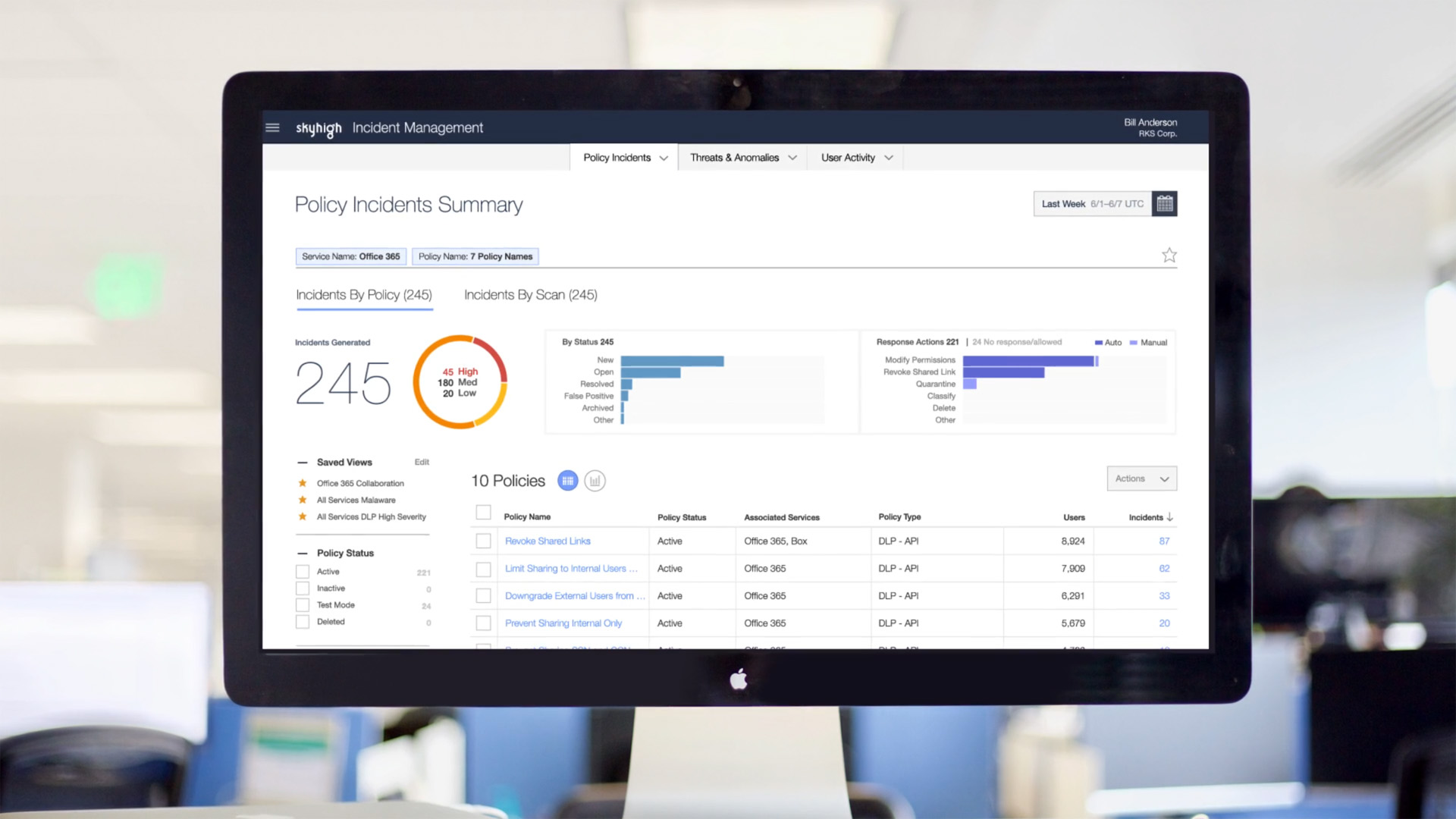Click Edit next to Saved Views
This screenshot has height=819, width=1456.
point(422,462)
